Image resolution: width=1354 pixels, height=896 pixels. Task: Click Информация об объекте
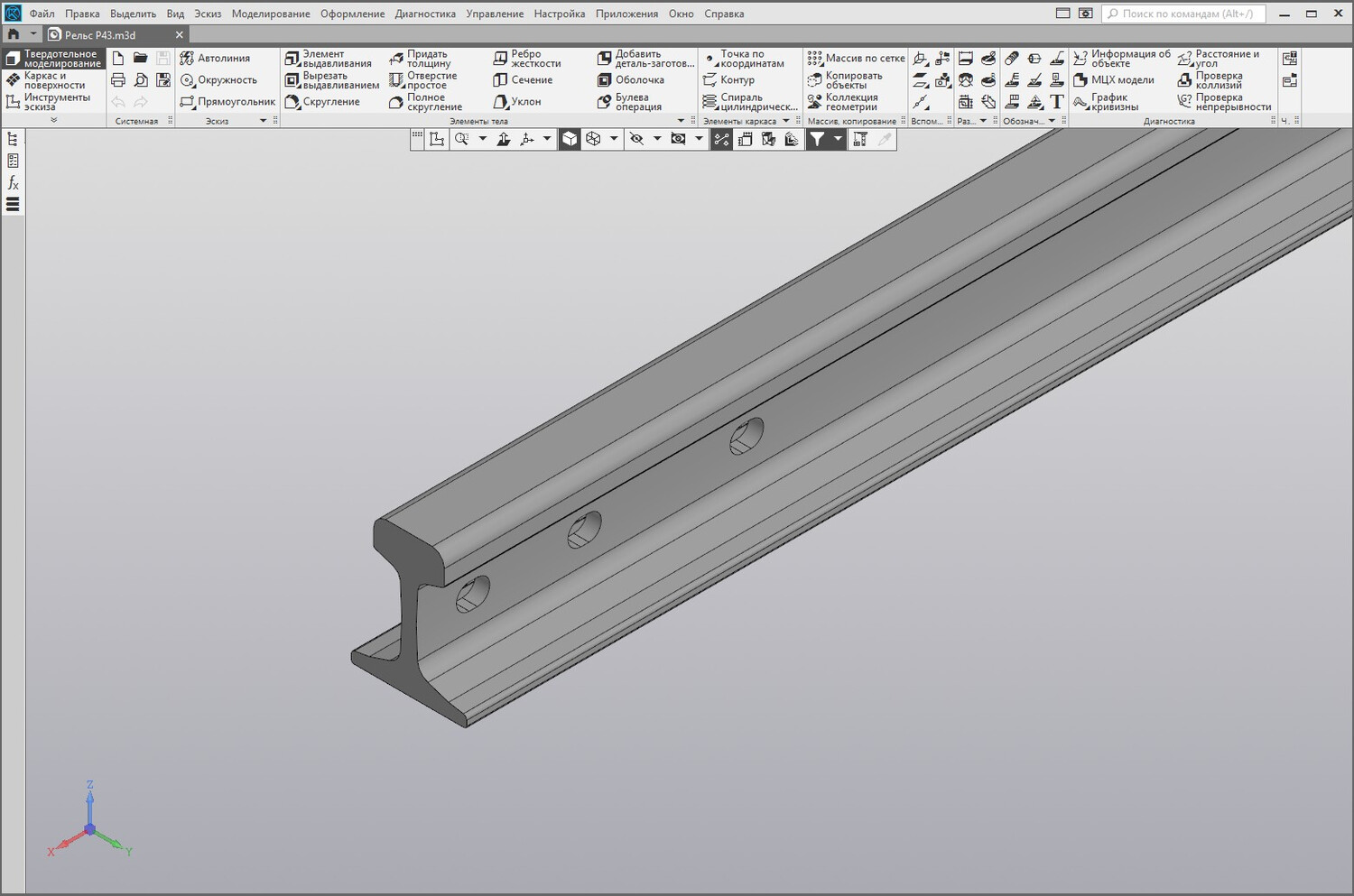[x=1122, y=59]
